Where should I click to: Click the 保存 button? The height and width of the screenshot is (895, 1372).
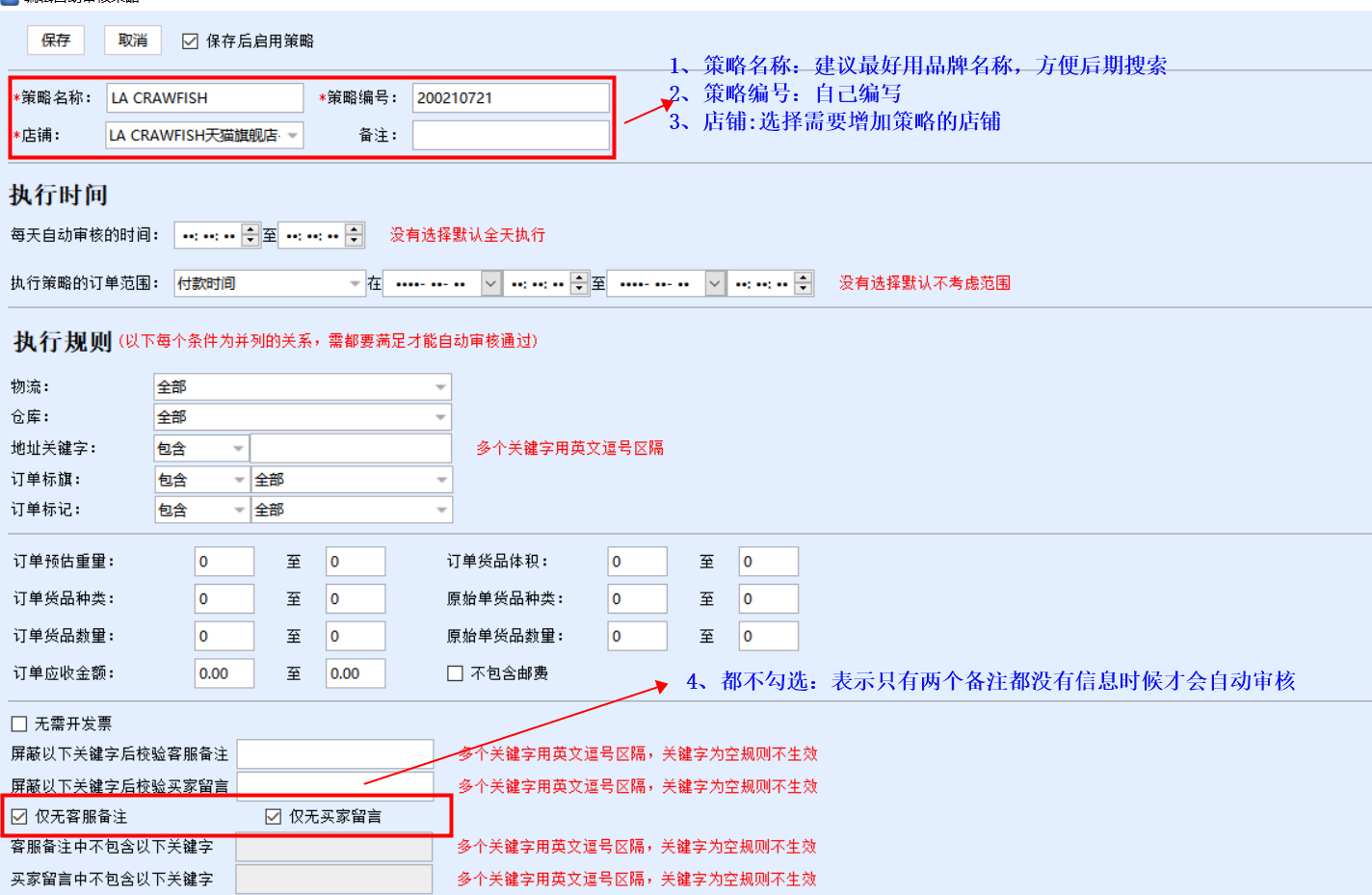(56, 40)
